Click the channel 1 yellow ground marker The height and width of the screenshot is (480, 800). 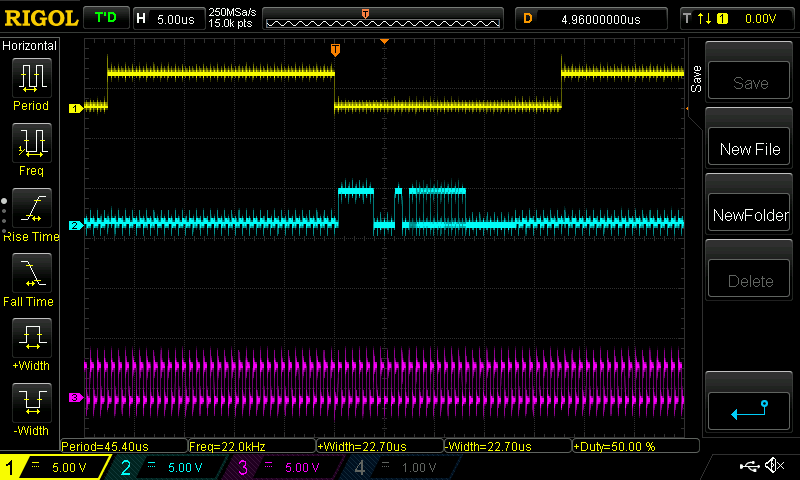[x=76, y=108]
